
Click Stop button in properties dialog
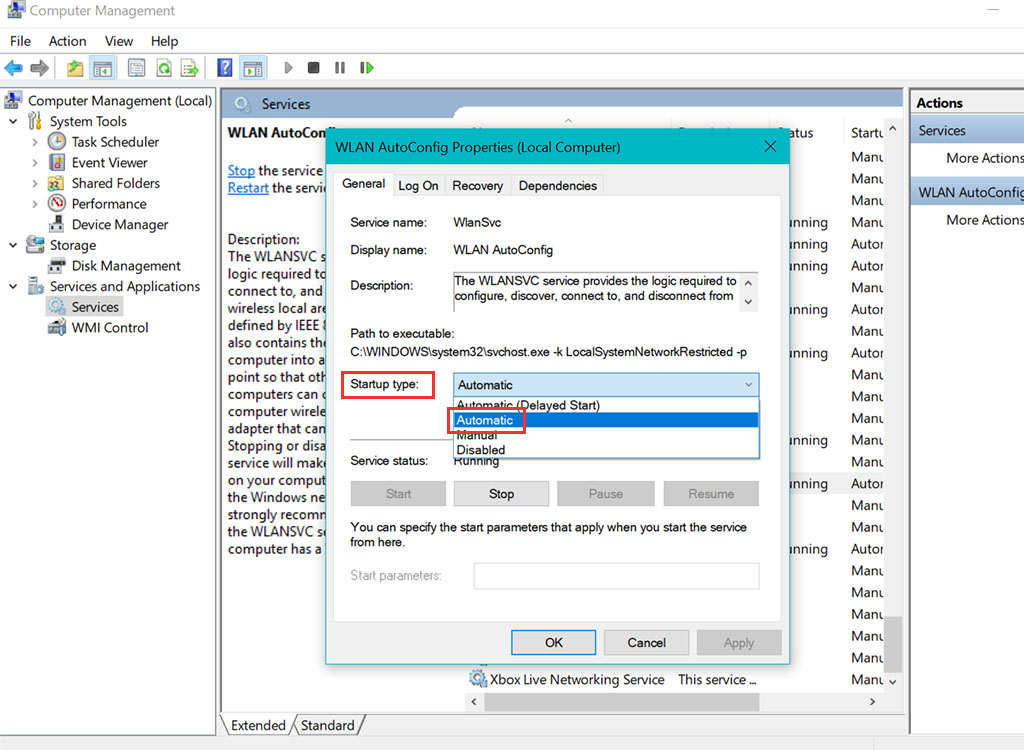click(x=501, y=494)
